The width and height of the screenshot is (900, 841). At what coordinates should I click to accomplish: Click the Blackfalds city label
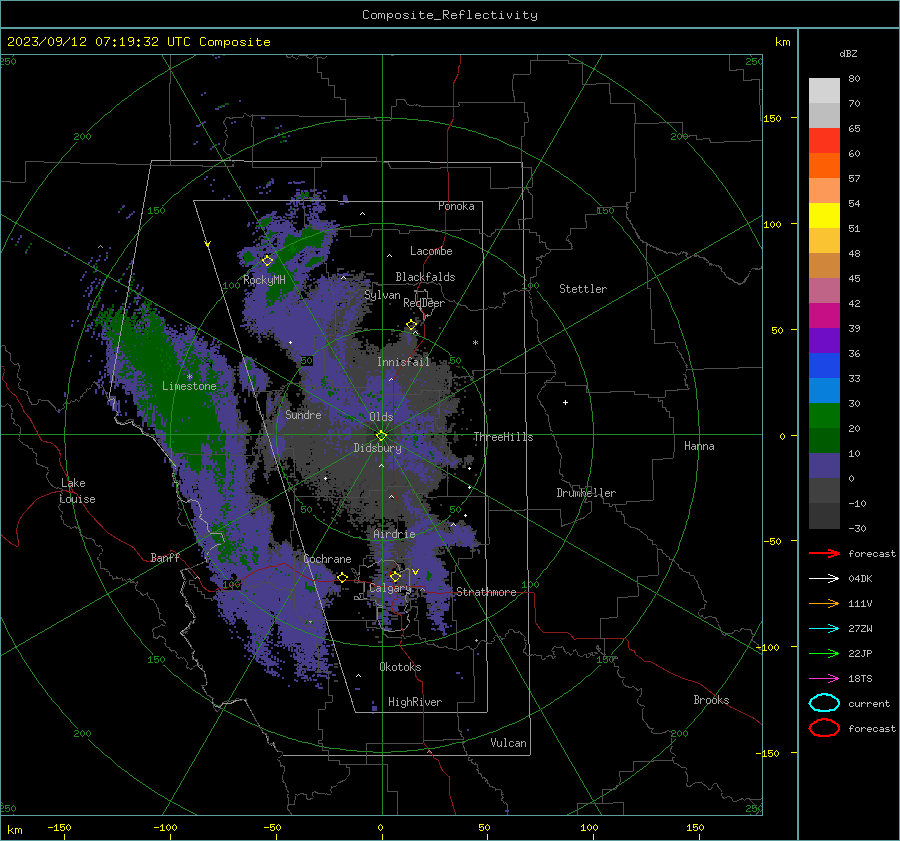click(x=425, y=277)
